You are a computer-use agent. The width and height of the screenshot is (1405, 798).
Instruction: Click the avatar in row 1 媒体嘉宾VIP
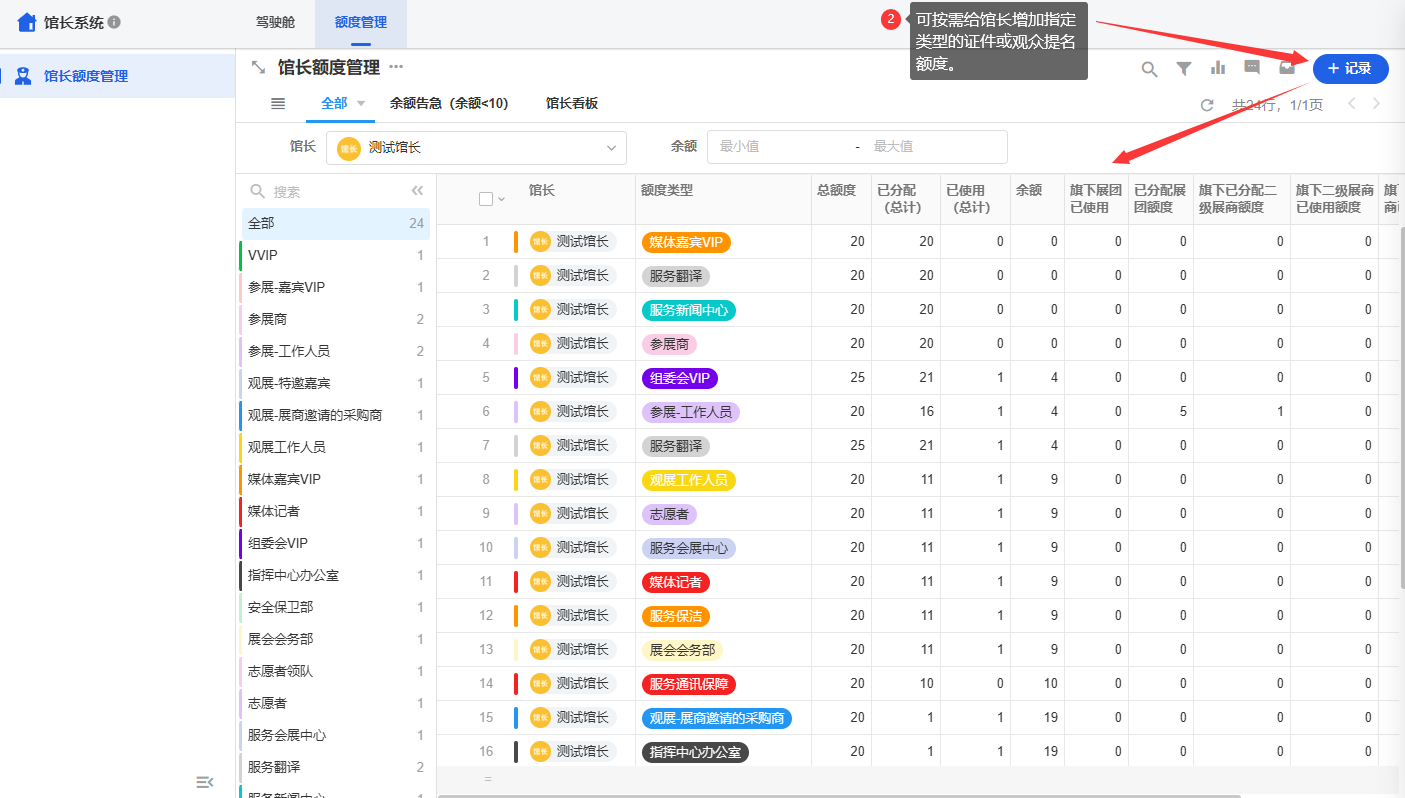pyautogui.click(x=541, y=242)
